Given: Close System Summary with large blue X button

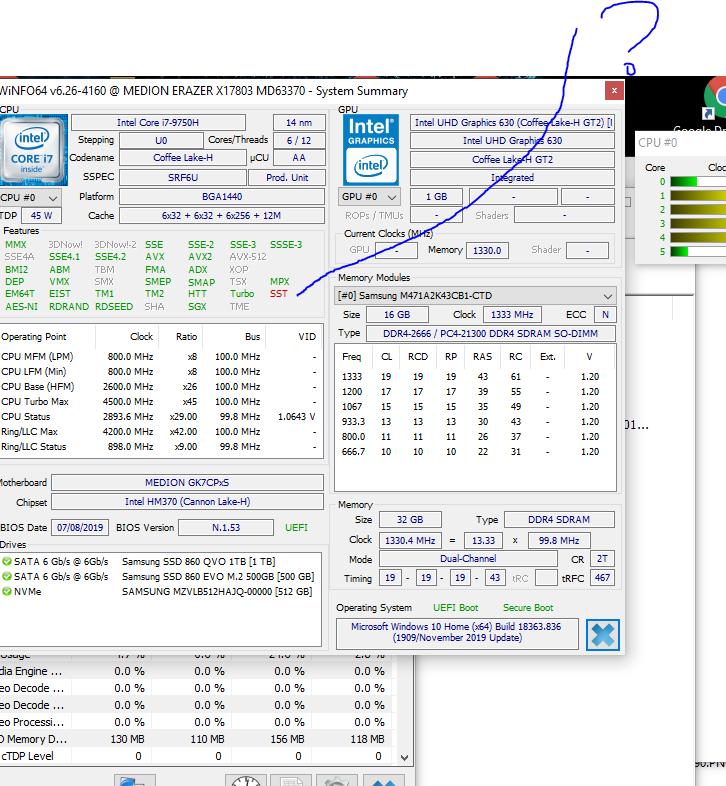Looking at the screenshot, I should 603,634.
